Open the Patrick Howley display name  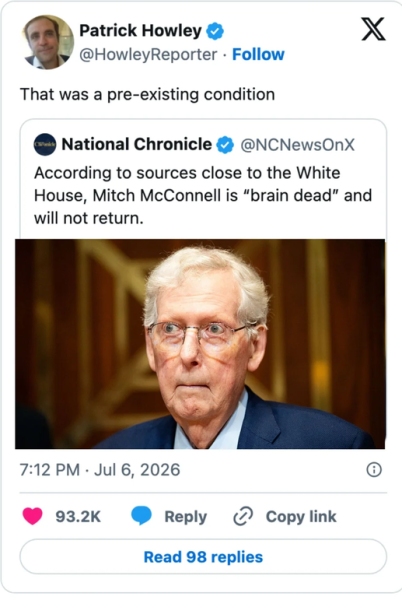tap(140, 31)
